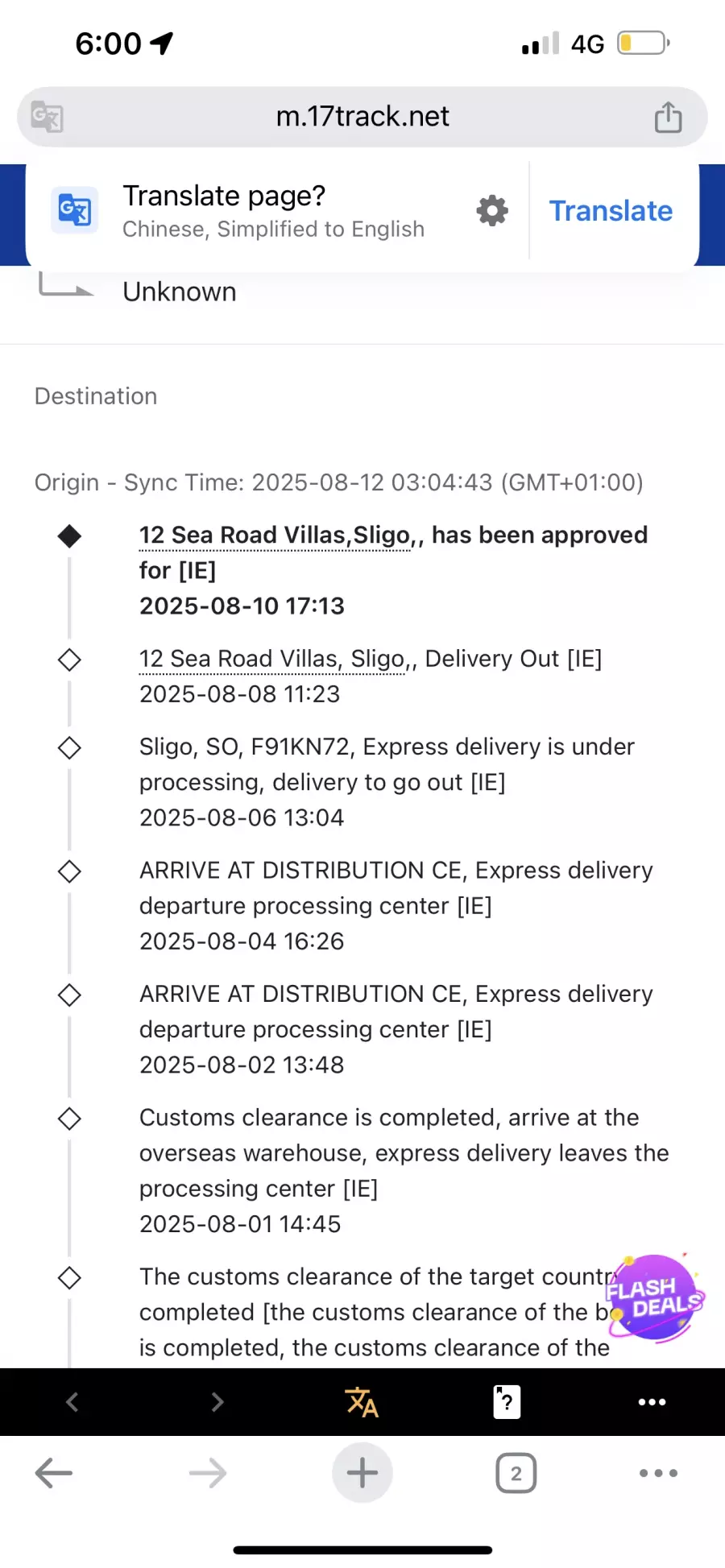The height and width of the screenshot is (1568, 725).
Task: Go forward using the black toolbar chevron
Action: [x=217, y=1402]
